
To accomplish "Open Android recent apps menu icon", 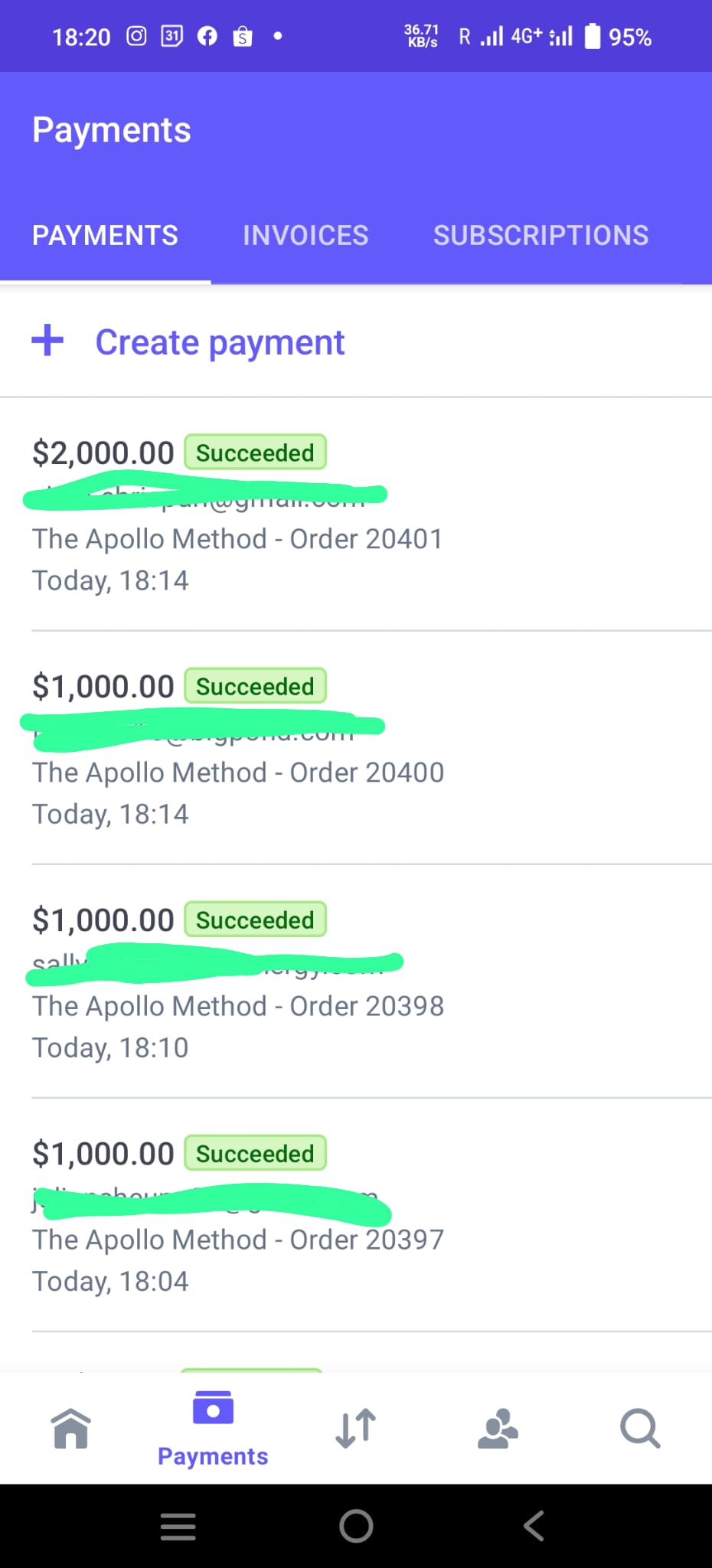I will click(x=178, y=1526).
